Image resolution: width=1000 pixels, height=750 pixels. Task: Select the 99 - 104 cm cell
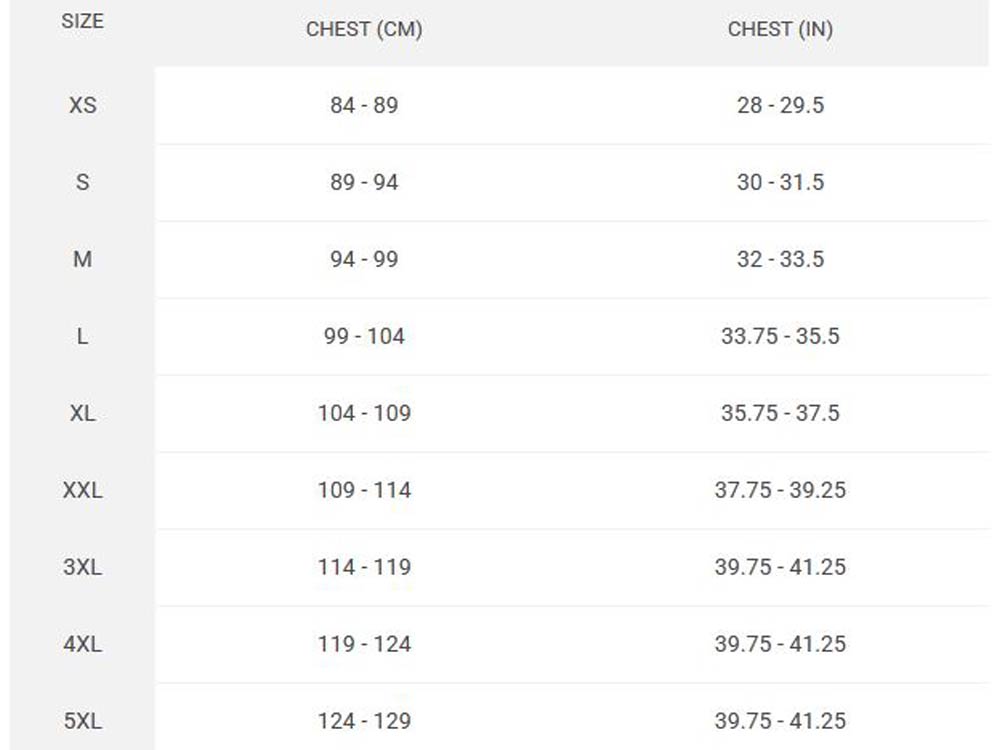click(x=364, y=336)
